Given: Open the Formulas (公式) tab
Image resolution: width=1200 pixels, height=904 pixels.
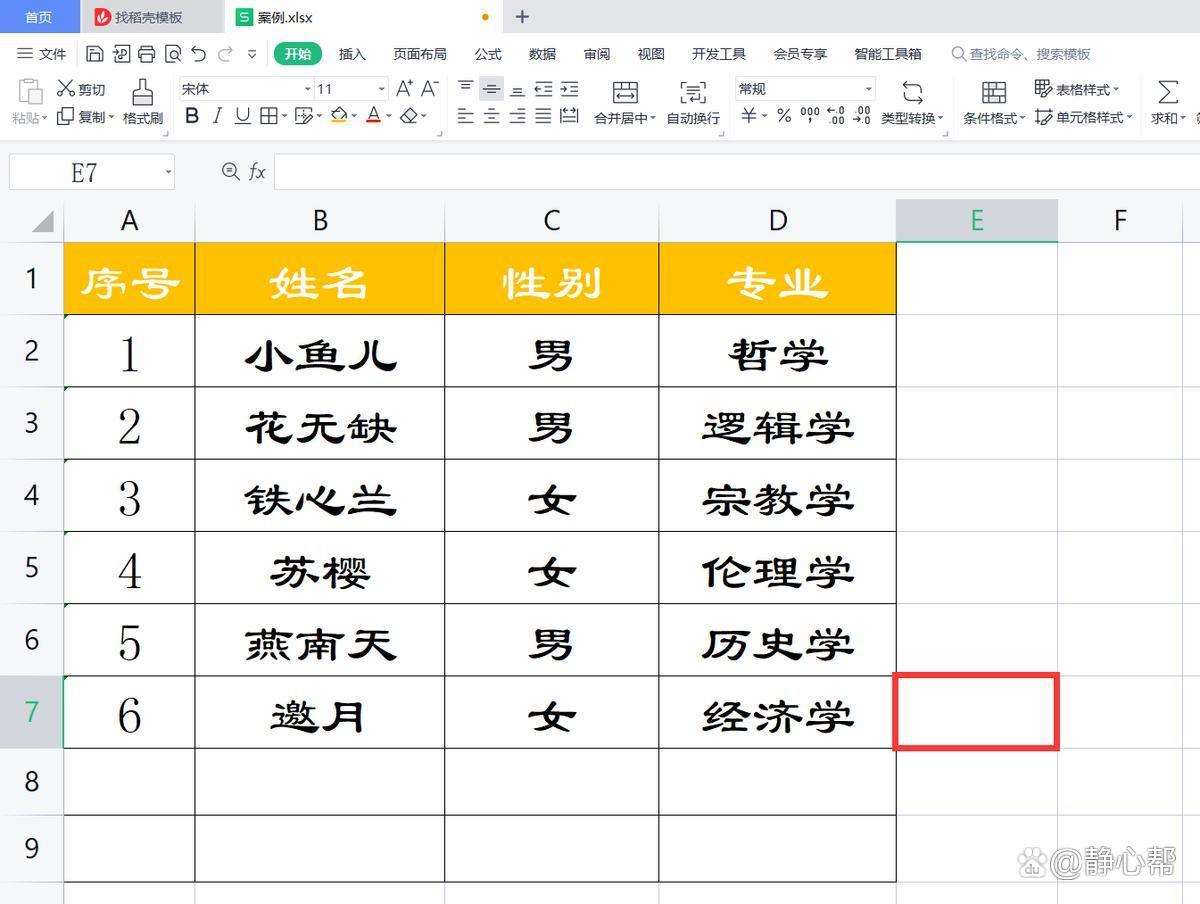Looking at the screenshot, I should (488, 54).
